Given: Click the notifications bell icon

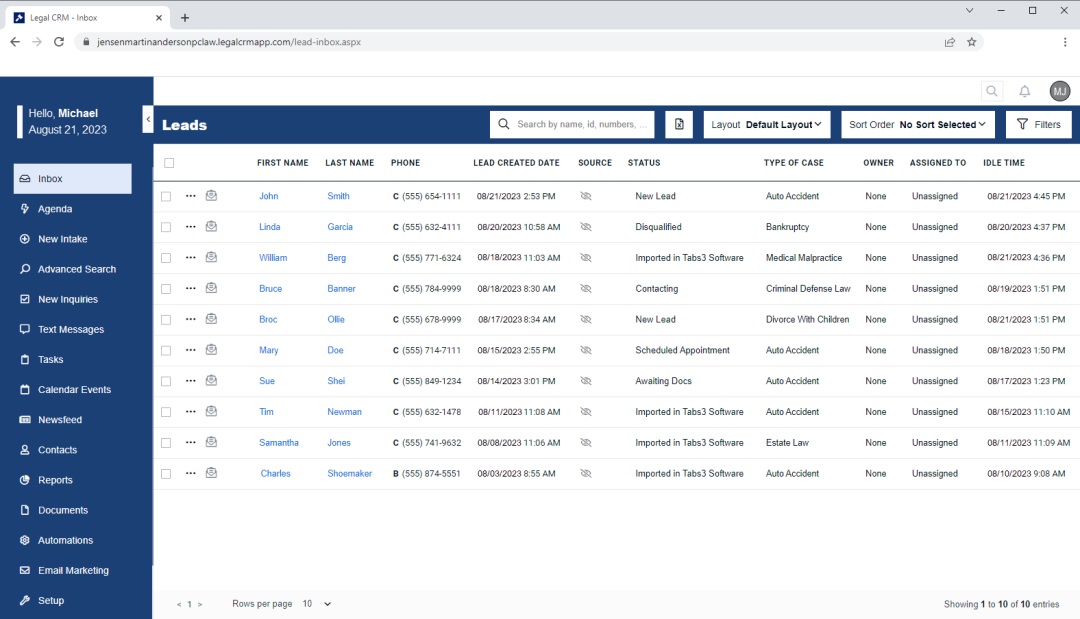Looking at the screenshot, I should [x=1024, y=91].
